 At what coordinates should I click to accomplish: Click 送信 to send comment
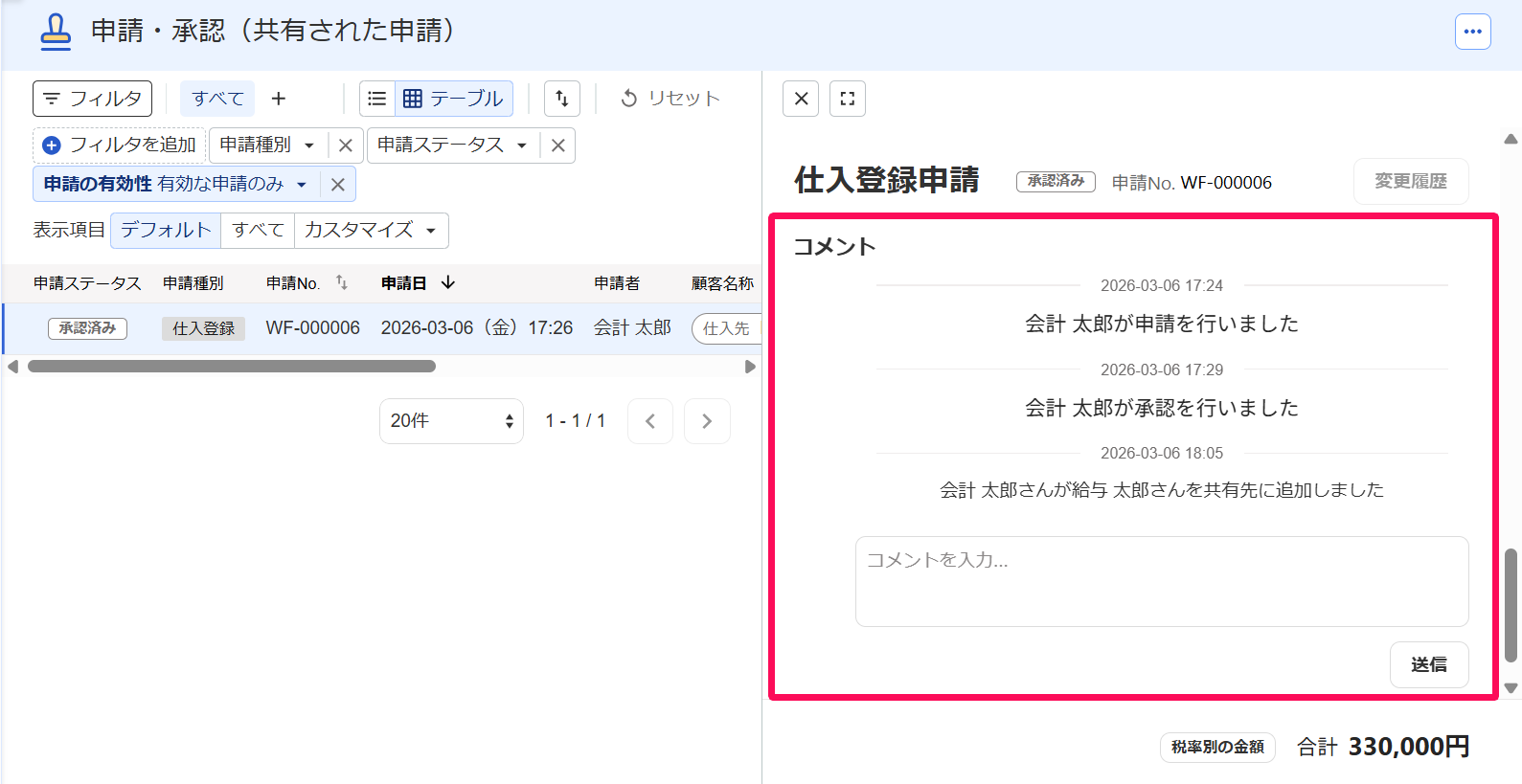pyautogui.click(x=1429, y=664)
